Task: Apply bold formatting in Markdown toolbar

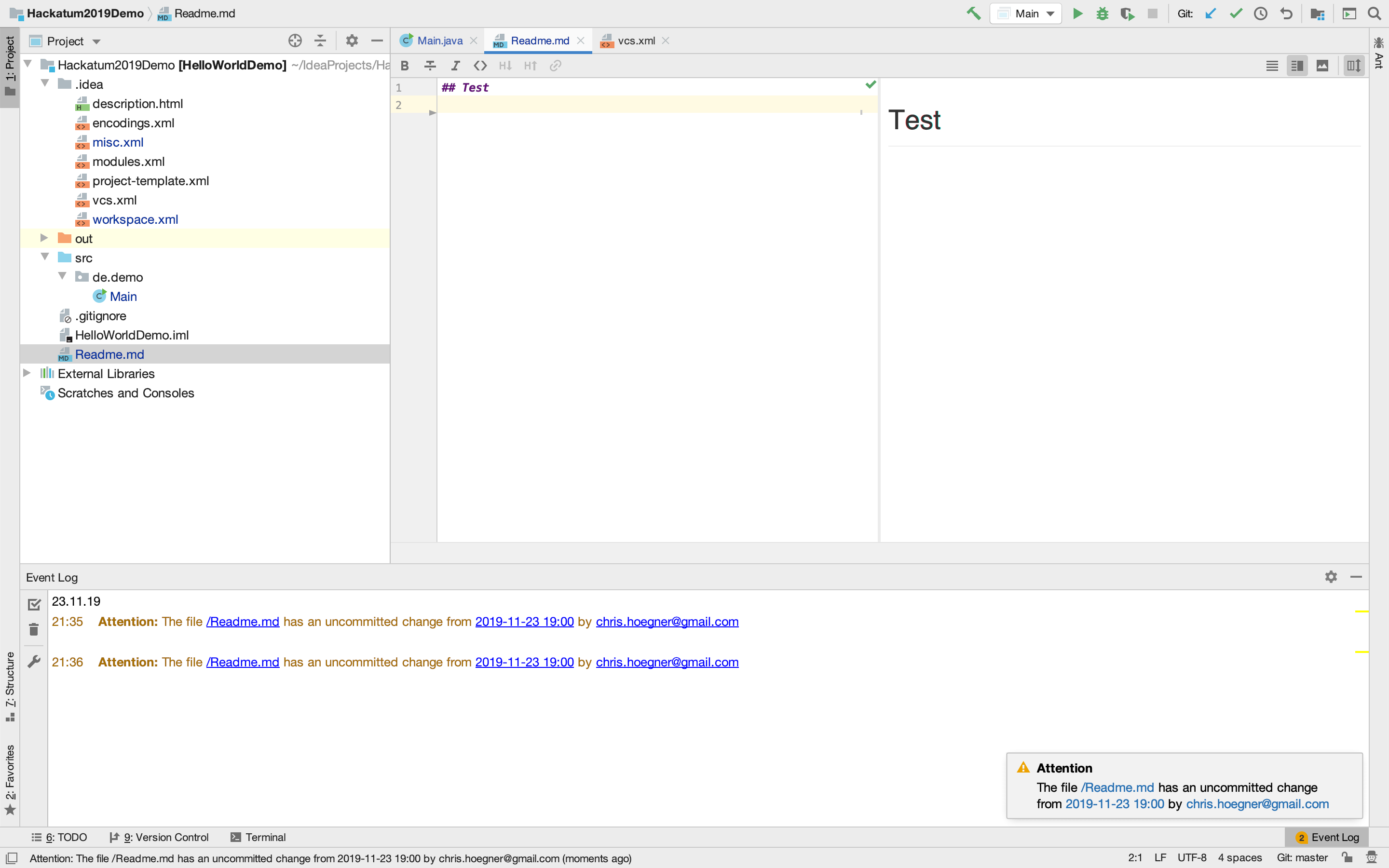Action: click(405, 66)
